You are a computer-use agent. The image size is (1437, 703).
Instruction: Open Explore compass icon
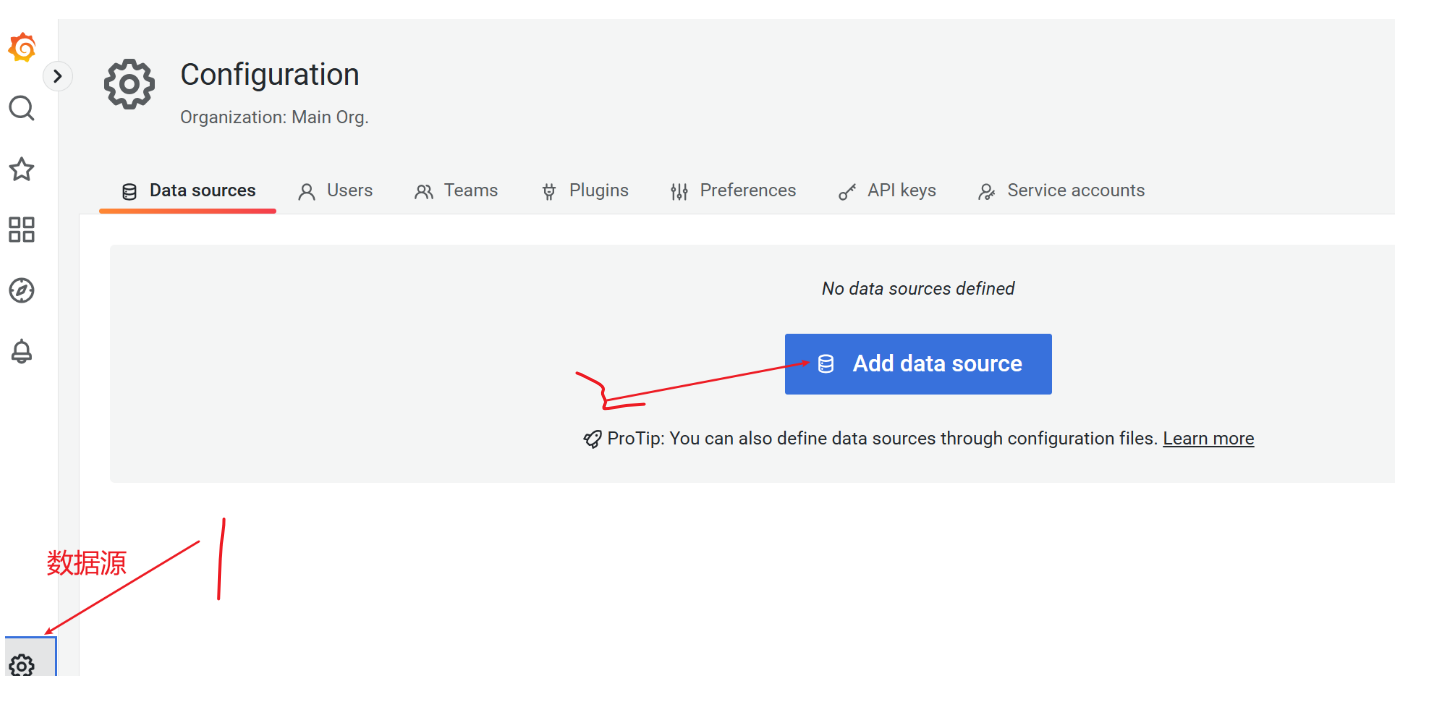pyautogui.click(x=22, y=291)
